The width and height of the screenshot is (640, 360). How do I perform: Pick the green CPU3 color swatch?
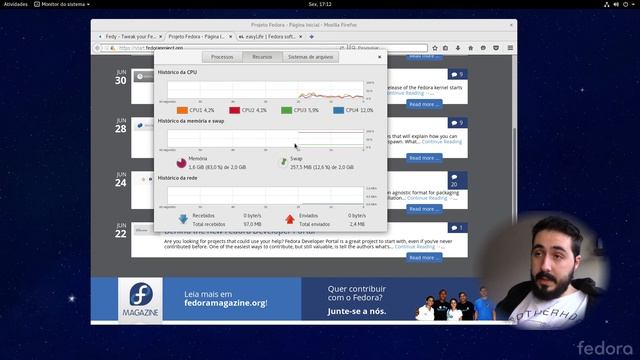(x=287, y=110)
